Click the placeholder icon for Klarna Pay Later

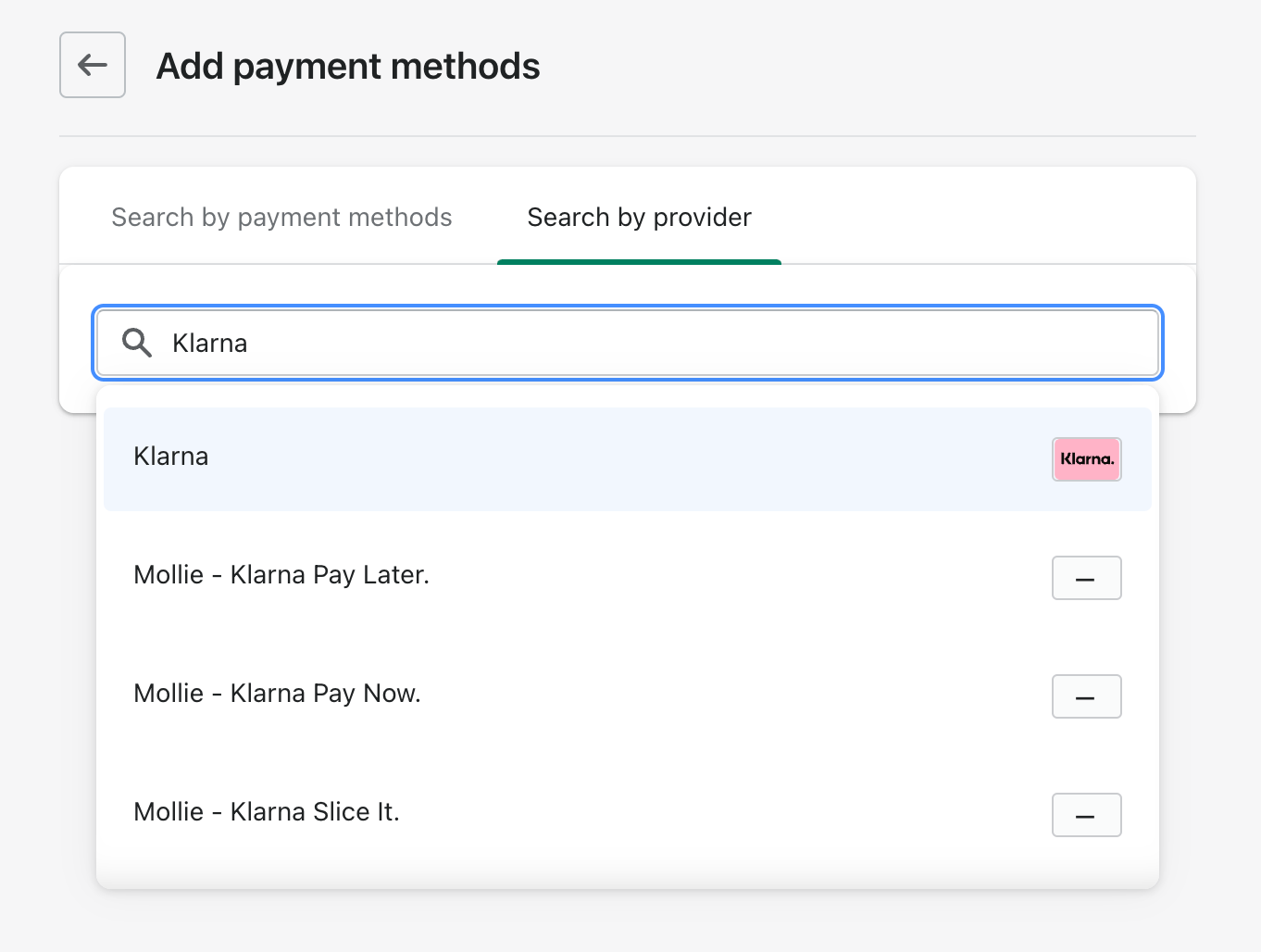(1086, 578)
